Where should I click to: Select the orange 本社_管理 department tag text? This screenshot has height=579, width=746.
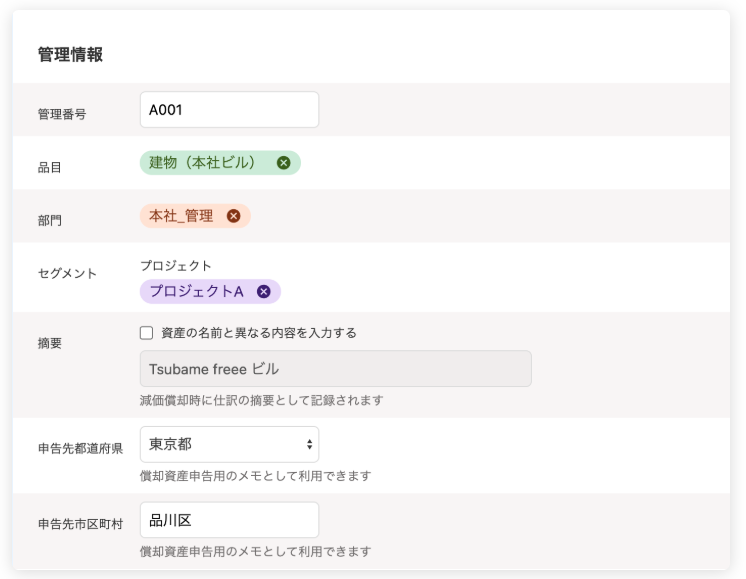(181, 216)
